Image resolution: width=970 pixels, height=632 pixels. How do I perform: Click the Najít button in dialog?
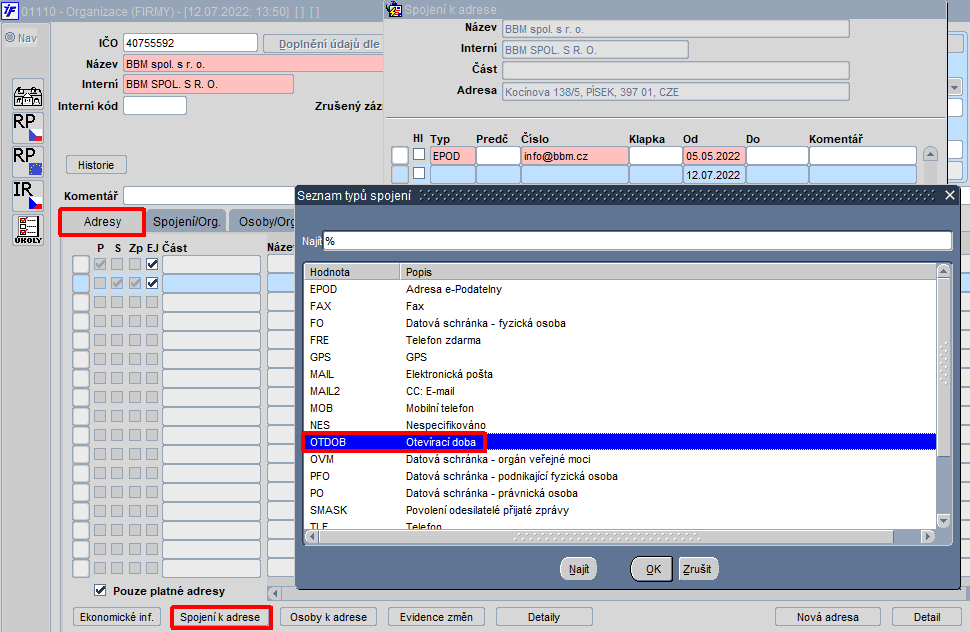578,569
